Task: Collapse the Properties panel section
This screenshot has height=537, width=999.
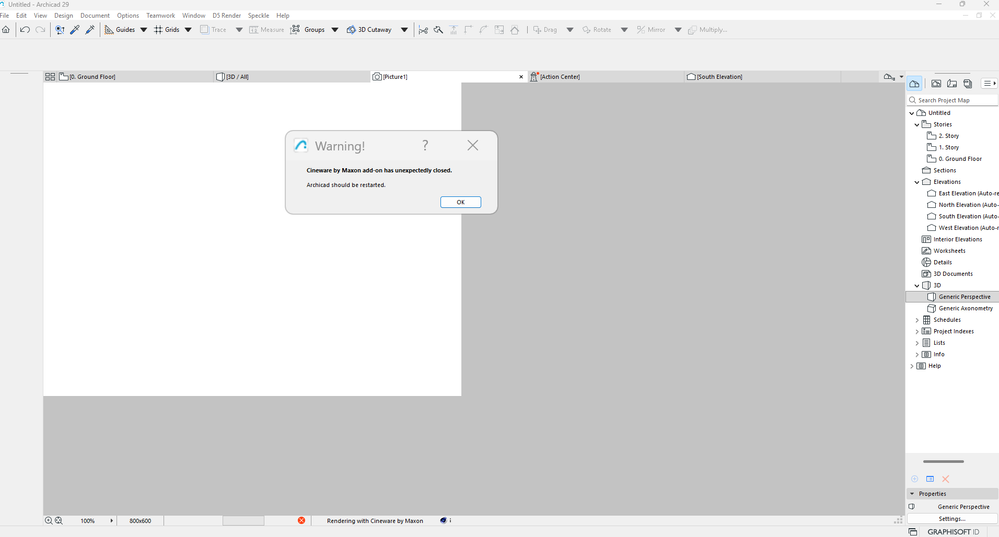Action: [912, 494]
